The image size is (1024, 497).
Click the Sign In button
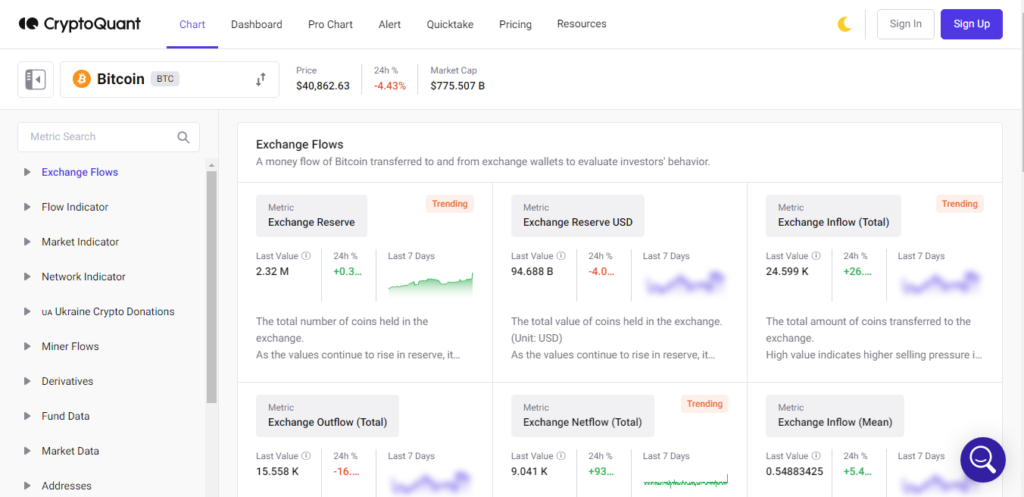pyautogui.click(x=906, y=24)
